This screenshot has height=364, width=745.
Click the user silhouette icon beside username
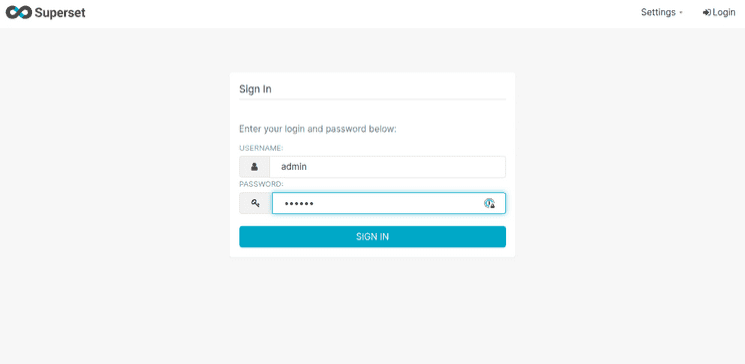[x=254, y=167]
